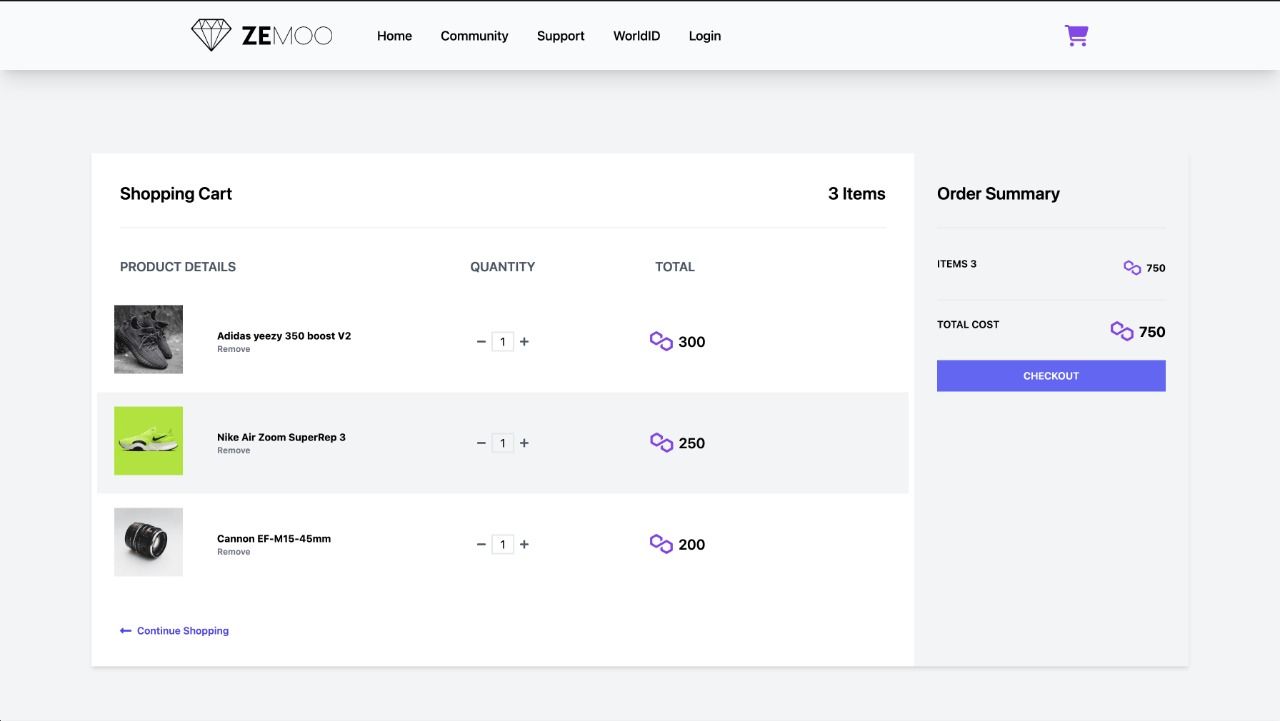
Task: Decrease Nike Air Zoom SuperRep 3 quantity
Action: pos(481,443)
